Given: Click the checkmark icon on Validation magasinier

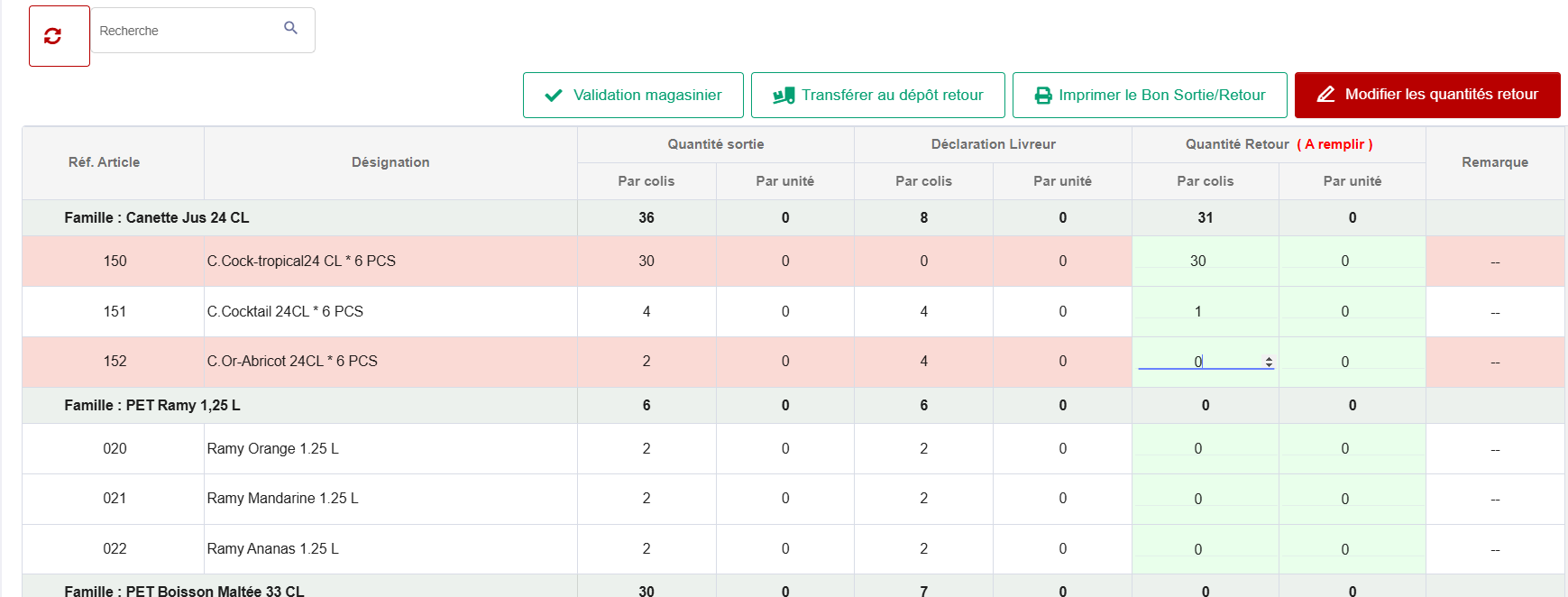Looking at the screenshot, I should [554, 96].
